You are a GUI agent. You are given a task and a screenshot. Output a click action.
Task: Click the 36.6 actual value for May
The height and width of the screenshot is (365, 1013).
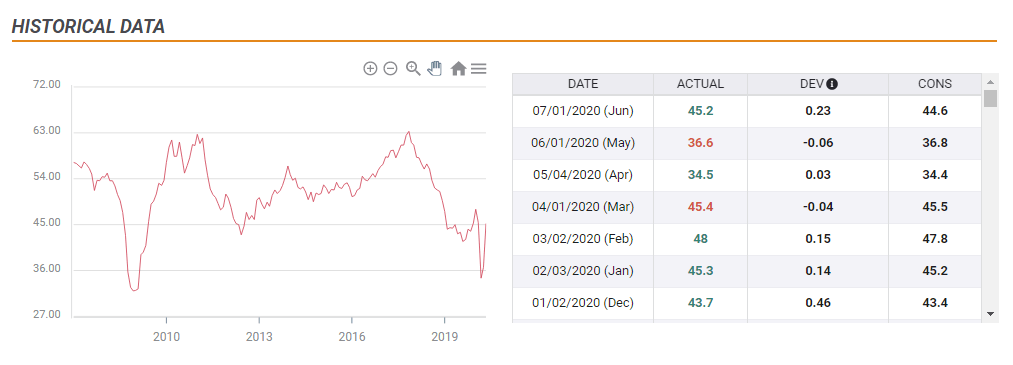(700, 143)
